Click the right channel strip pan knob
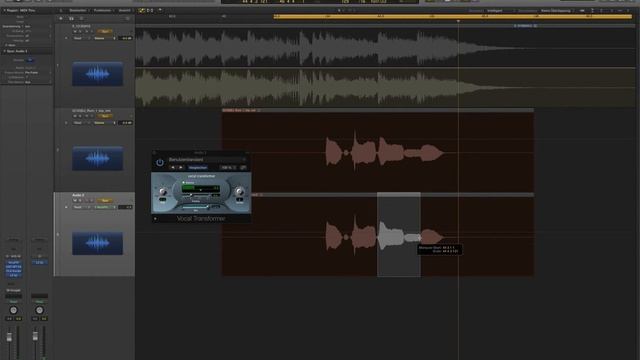Screen dimensions: 640x360 39,310
